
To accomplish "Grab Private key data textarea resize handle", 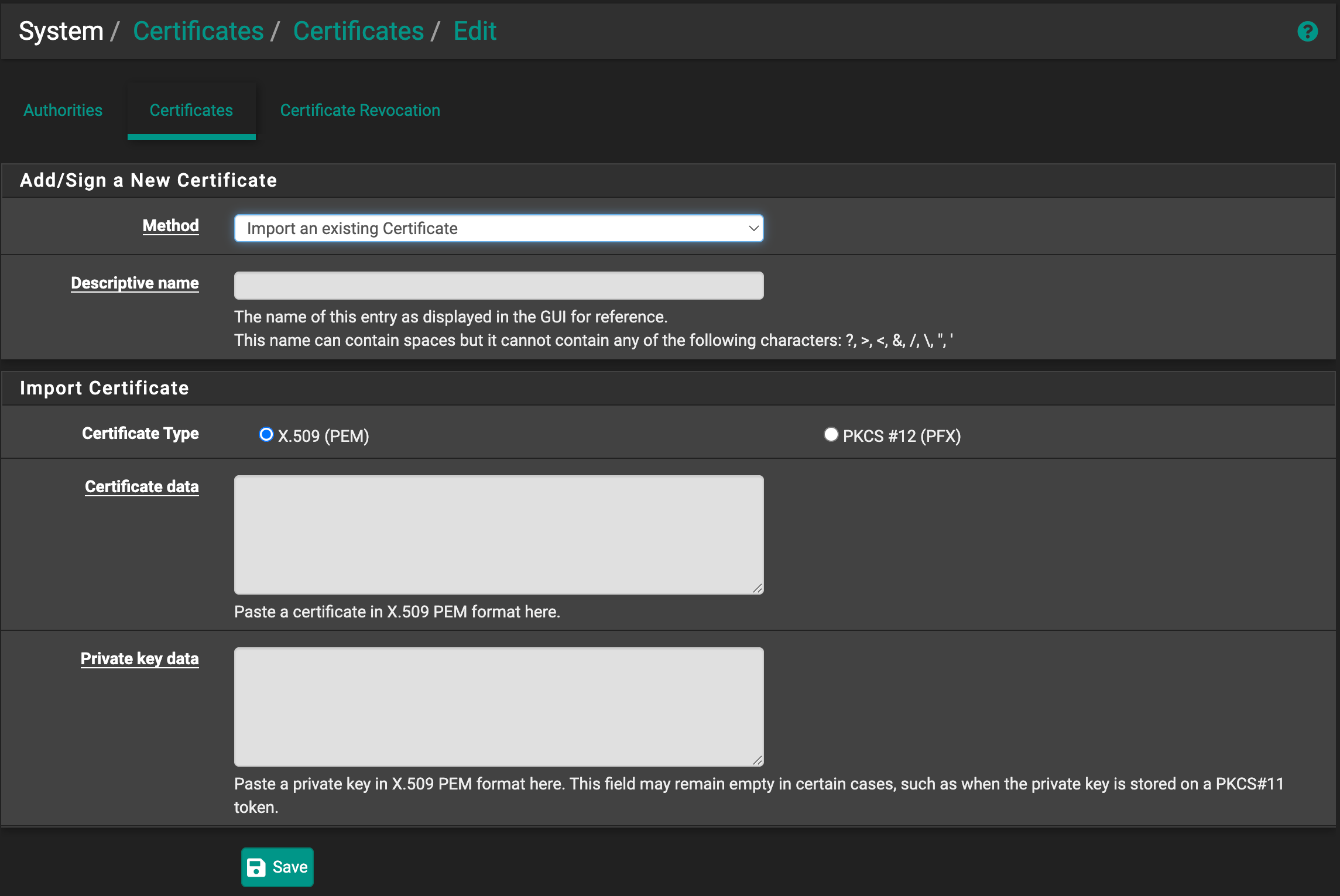I will tap(758, 760).
